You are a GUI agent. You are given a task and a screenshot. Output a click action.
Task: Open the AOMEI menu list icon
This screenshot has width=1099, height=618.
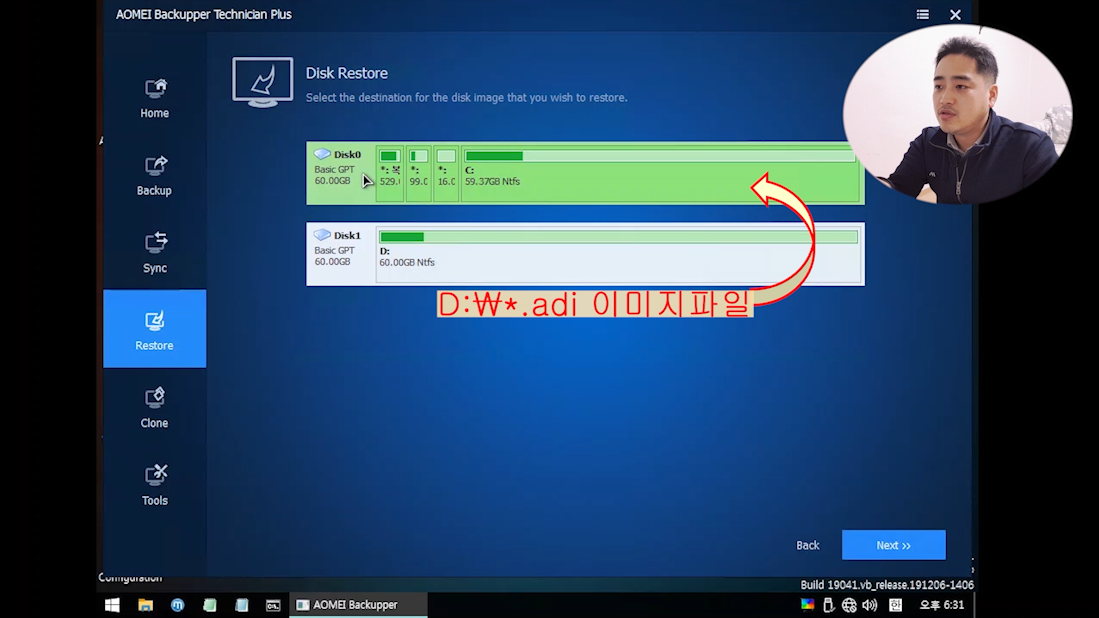click(x=922, y=15)
